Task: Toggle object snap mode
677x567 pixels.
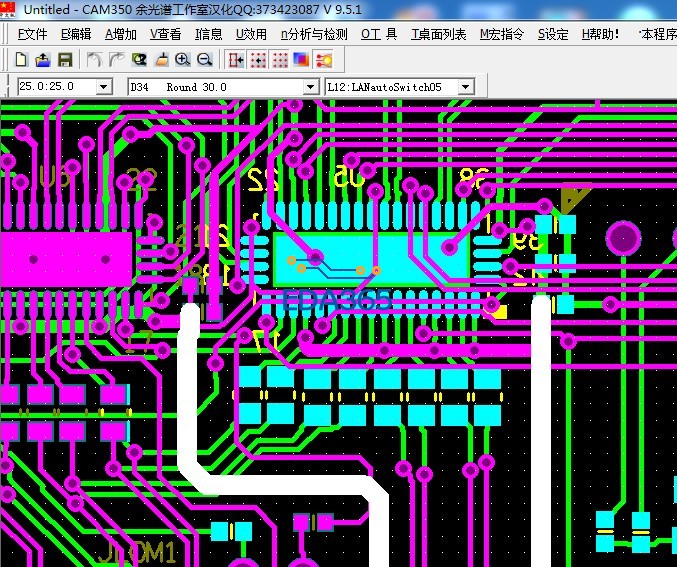Action: pos(236,60)
